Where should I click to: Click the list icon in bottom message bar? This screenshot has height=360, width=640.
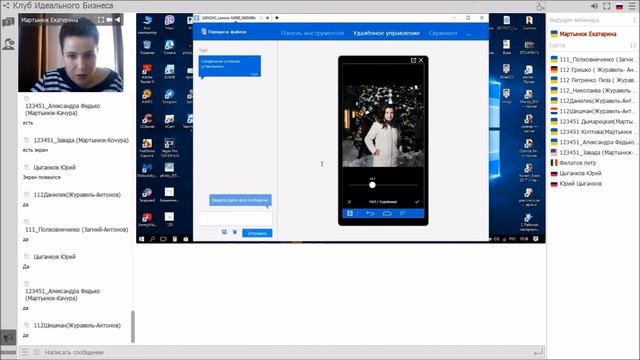click(x=25, y=352)
